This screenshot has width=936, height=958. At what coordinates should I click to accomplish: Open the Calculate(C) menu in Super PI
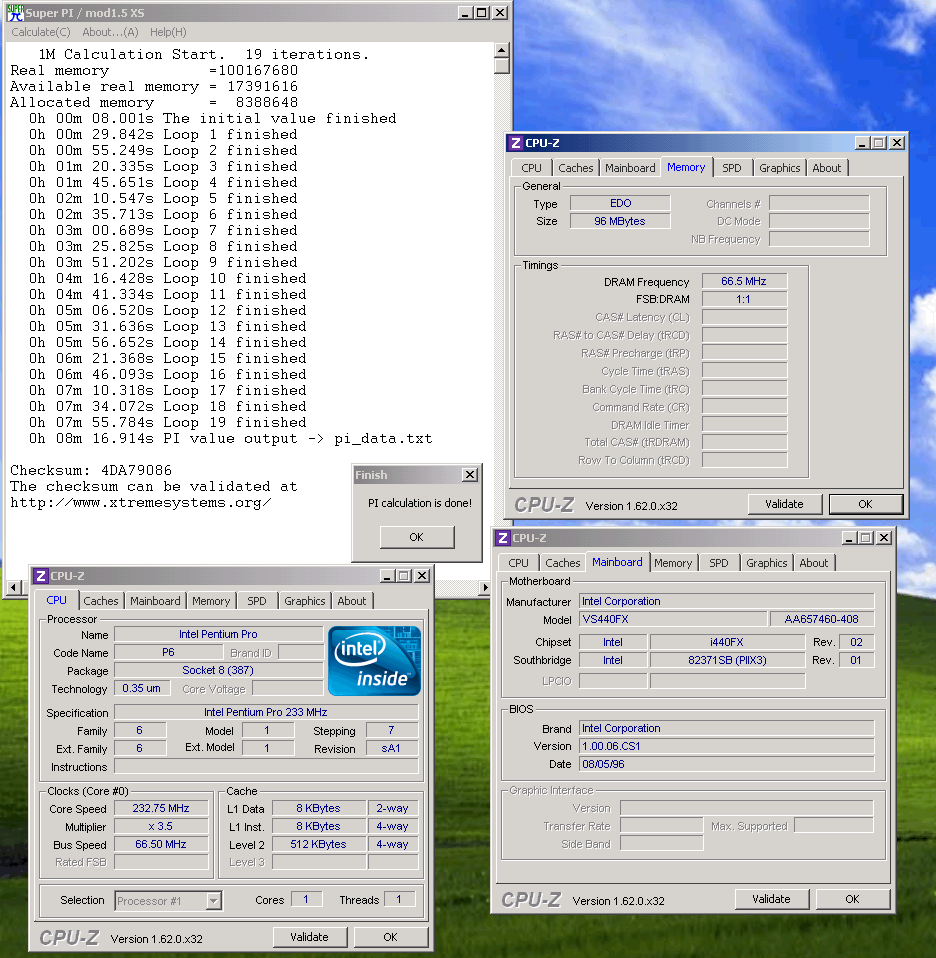[x=40, y=32]
